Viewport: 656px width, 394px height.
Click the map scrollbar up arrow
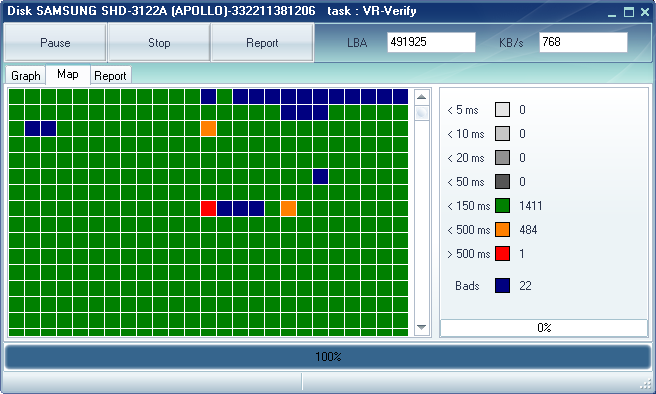[x=422, y=97]
